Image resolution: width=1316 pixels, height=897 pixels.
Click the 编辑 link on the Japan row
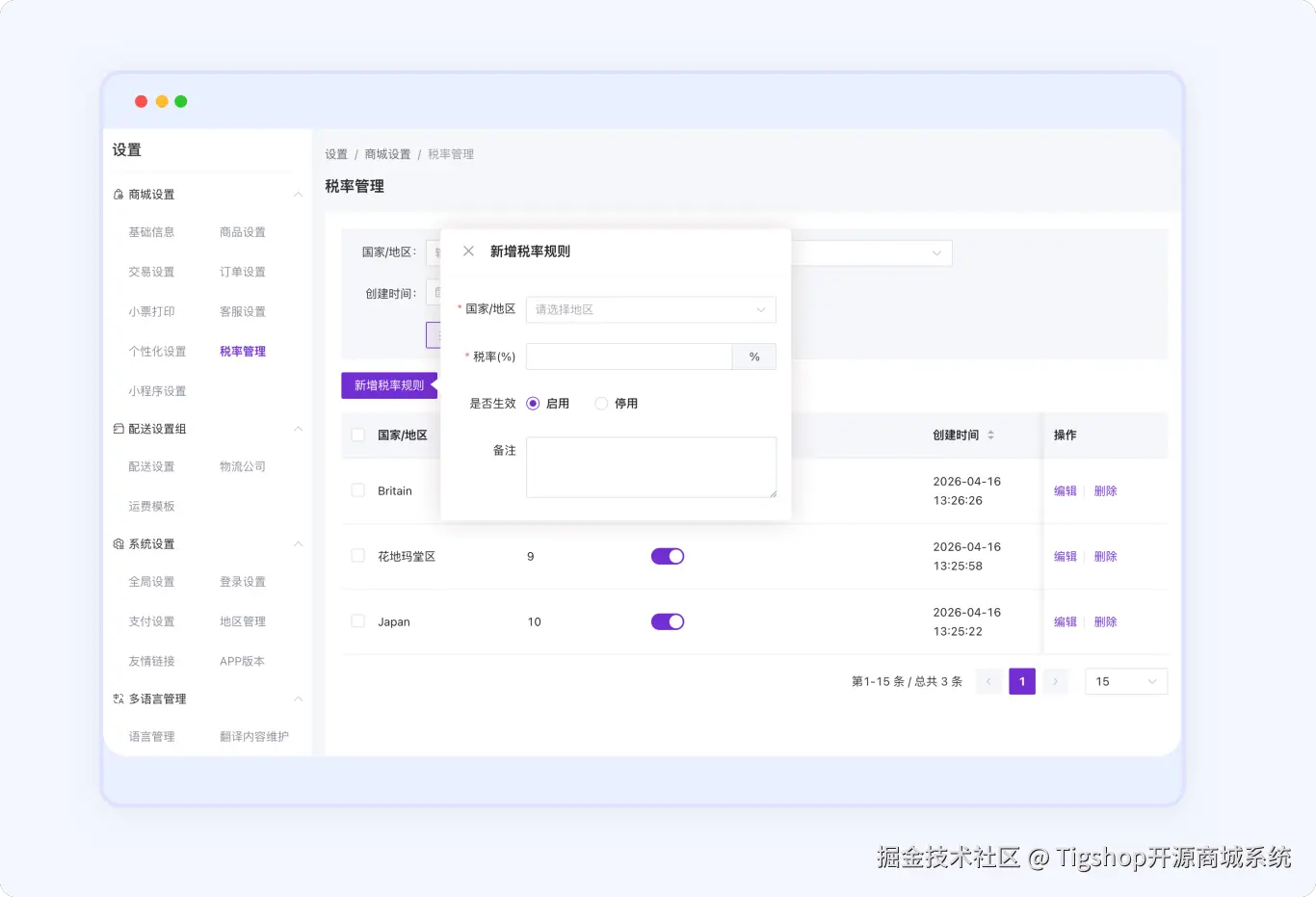point(1065,620)
